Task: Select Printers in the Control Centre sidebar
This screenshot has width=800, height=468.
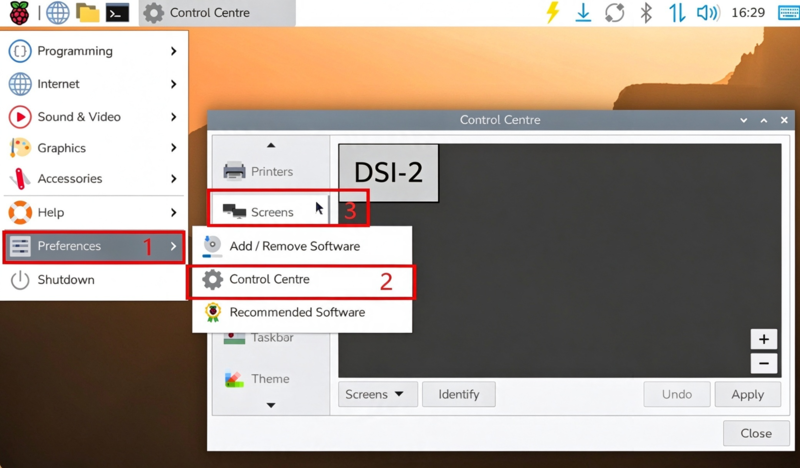Action: [271, 171]
